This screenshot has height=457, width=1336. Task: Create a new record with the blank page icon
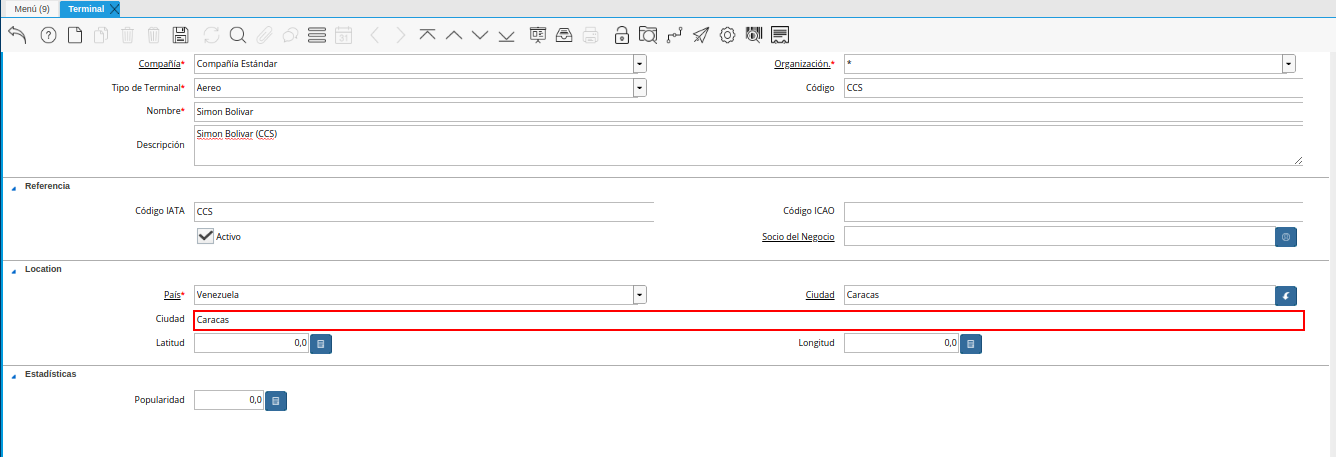[x=75, y=35]
